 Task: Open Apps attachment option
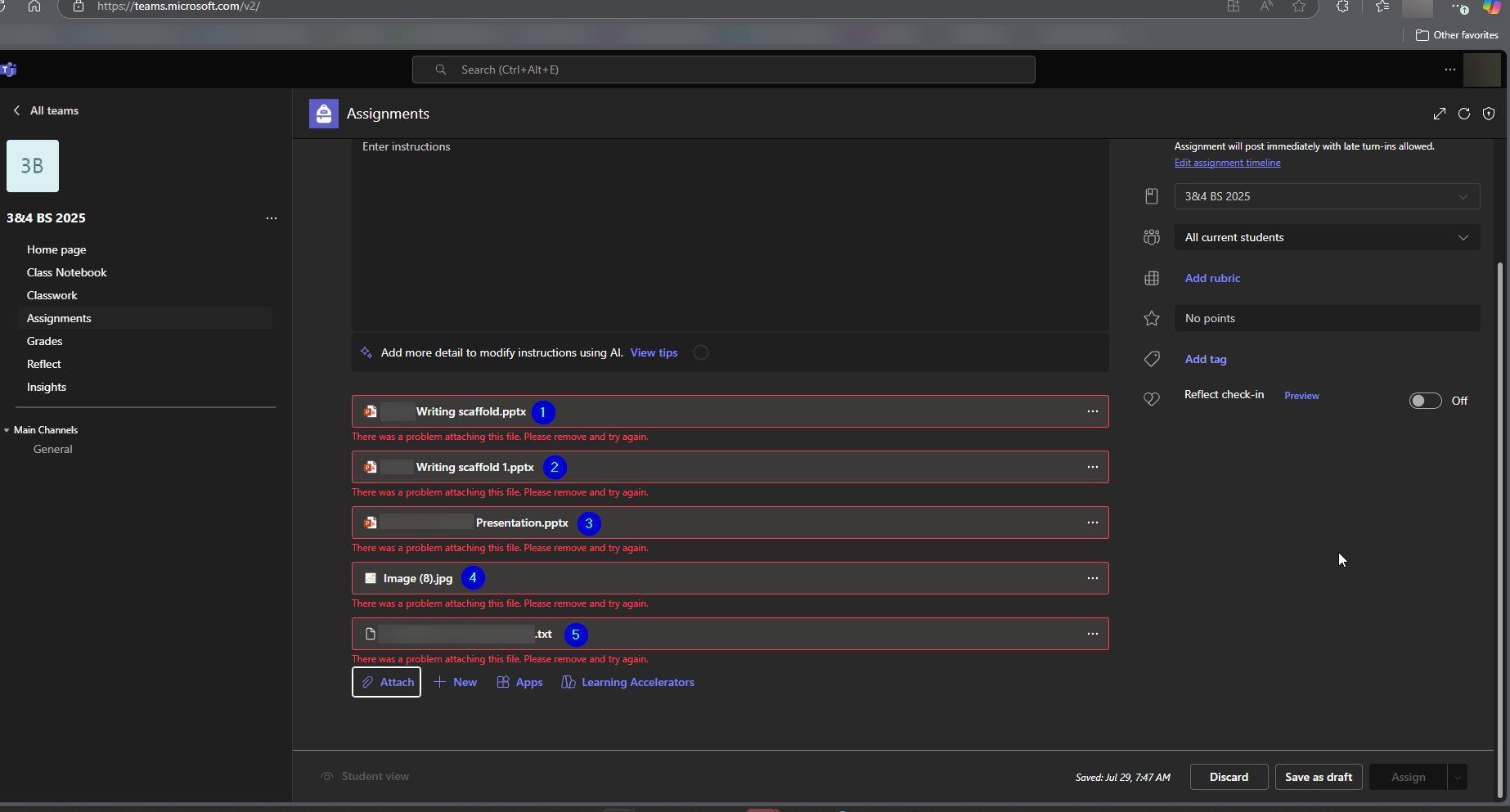tap(519, 682)
